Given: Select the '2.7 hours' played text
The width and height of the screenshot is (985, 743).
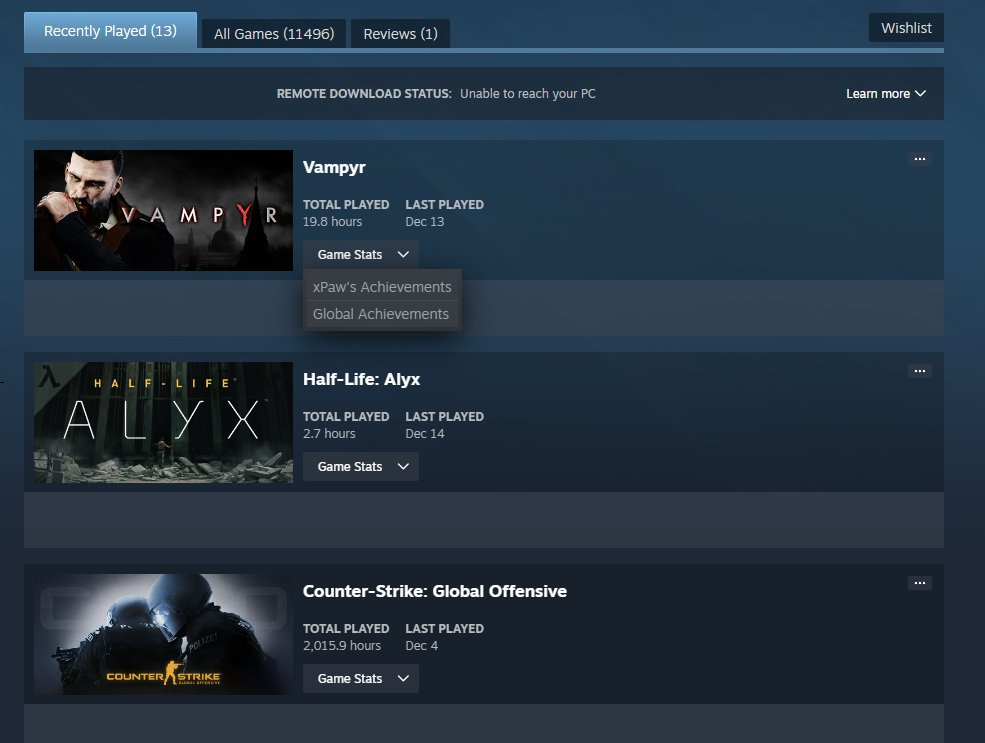Looking at the screenshot, I should [329, 434].
